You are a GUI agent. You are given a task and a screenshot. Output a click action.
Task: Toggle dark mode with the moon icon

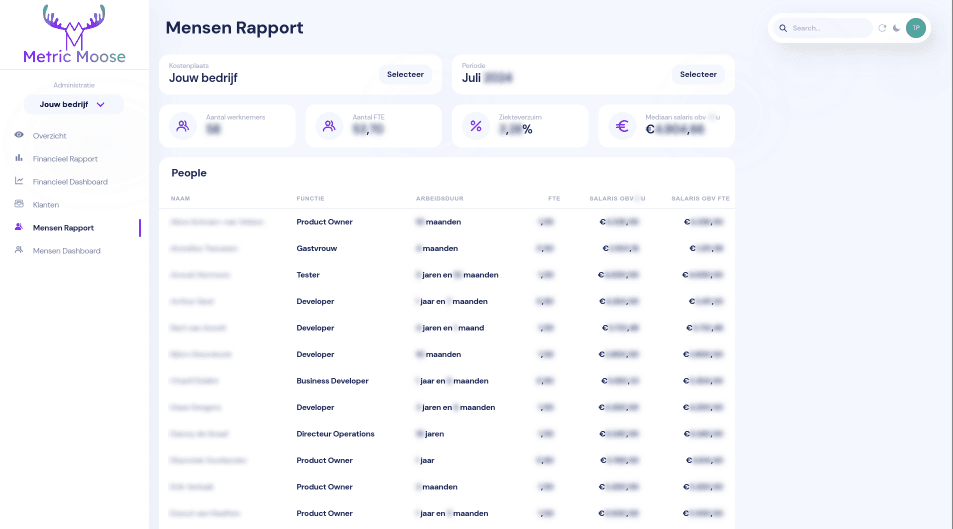896,28
